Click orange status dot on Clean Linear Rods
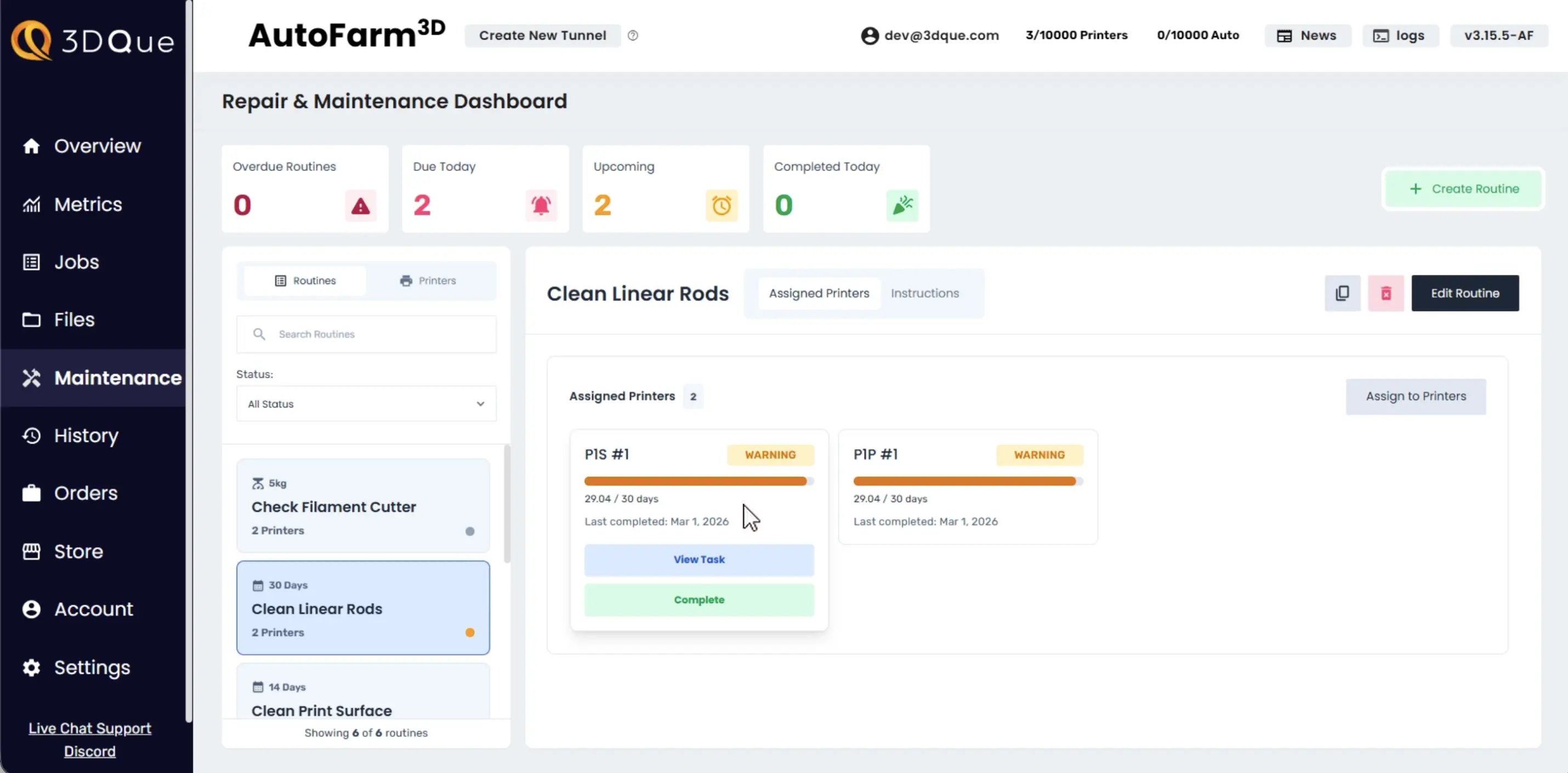1568x773 pixels. (x=470, y=633)
